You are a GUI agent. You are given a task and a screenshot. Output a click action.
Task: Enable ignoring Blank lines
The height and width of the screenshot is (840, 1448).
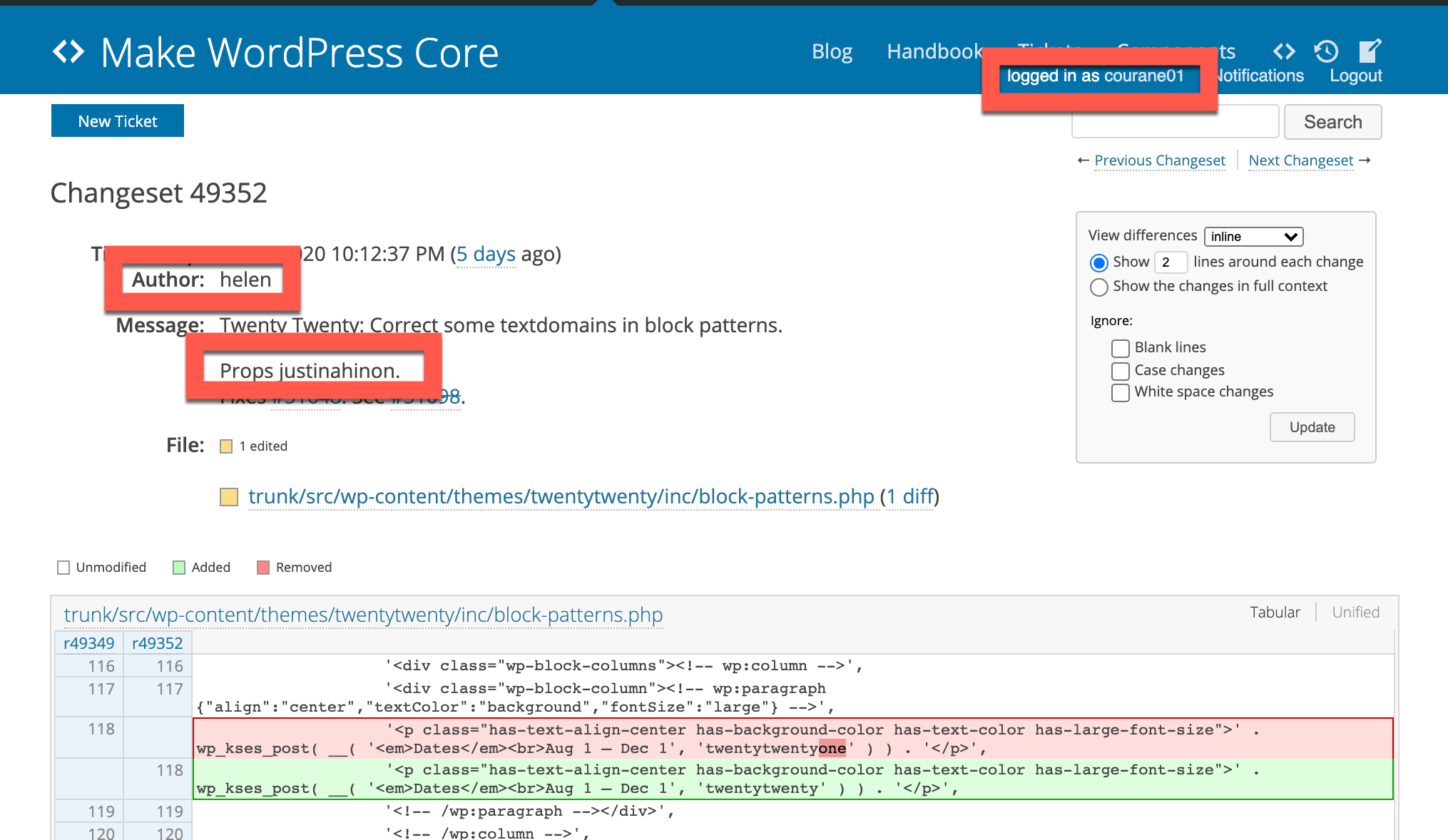(1120, 348)
